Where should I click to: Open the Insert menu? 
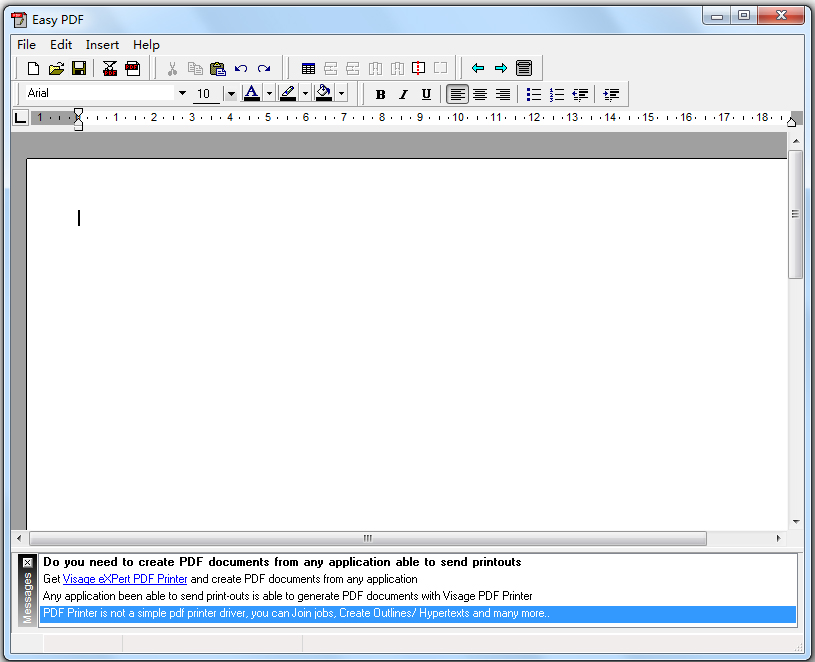point(102,44)
